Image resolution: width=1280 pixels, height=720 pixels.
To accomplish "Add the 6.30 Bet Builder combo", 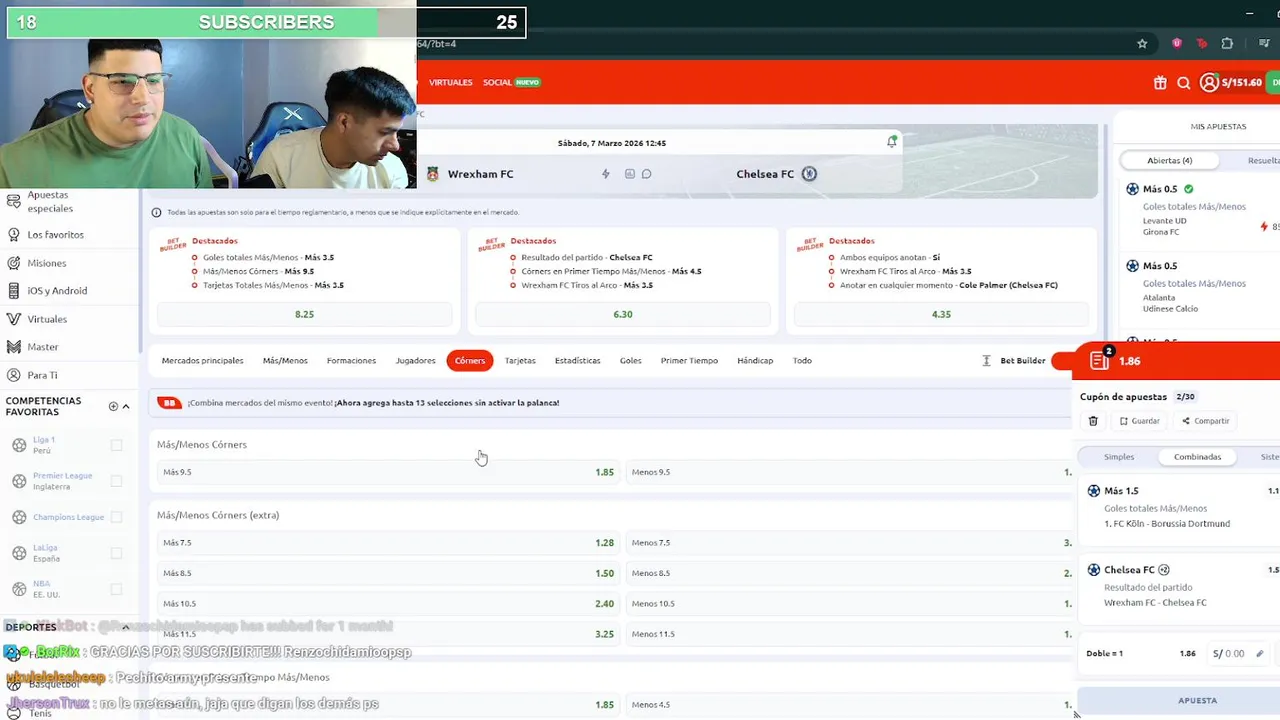I will tap(623, 314).
